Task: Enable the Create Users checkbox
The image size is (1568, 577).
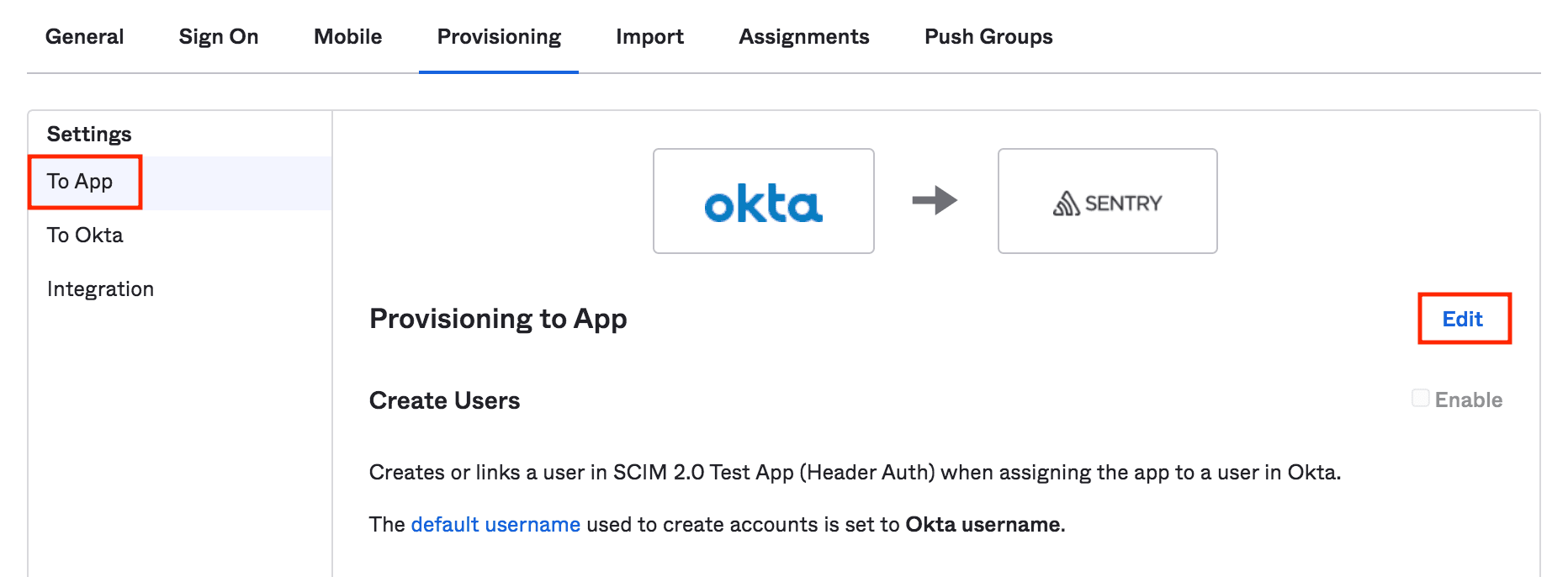Action: click(1420, 399)
